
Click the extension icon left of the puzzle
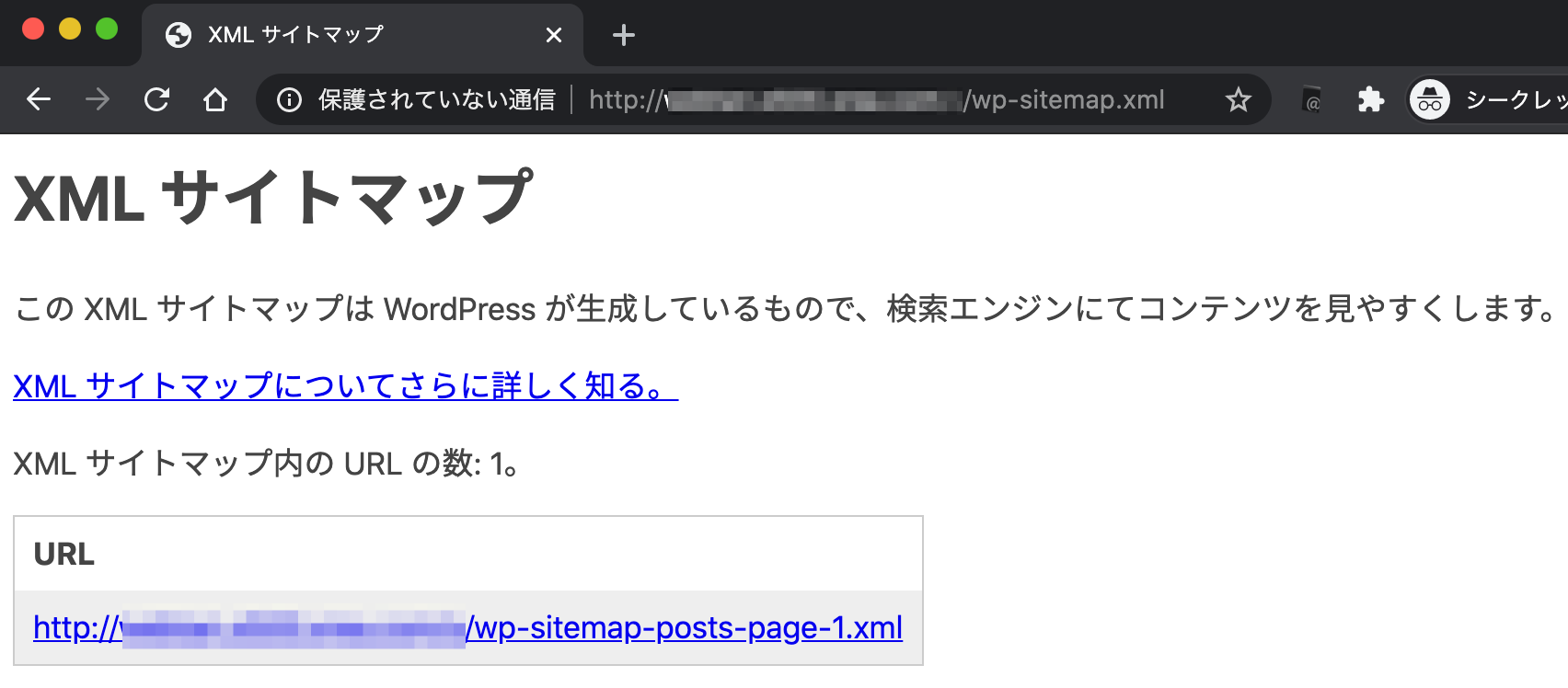[x=1312, y=99]
